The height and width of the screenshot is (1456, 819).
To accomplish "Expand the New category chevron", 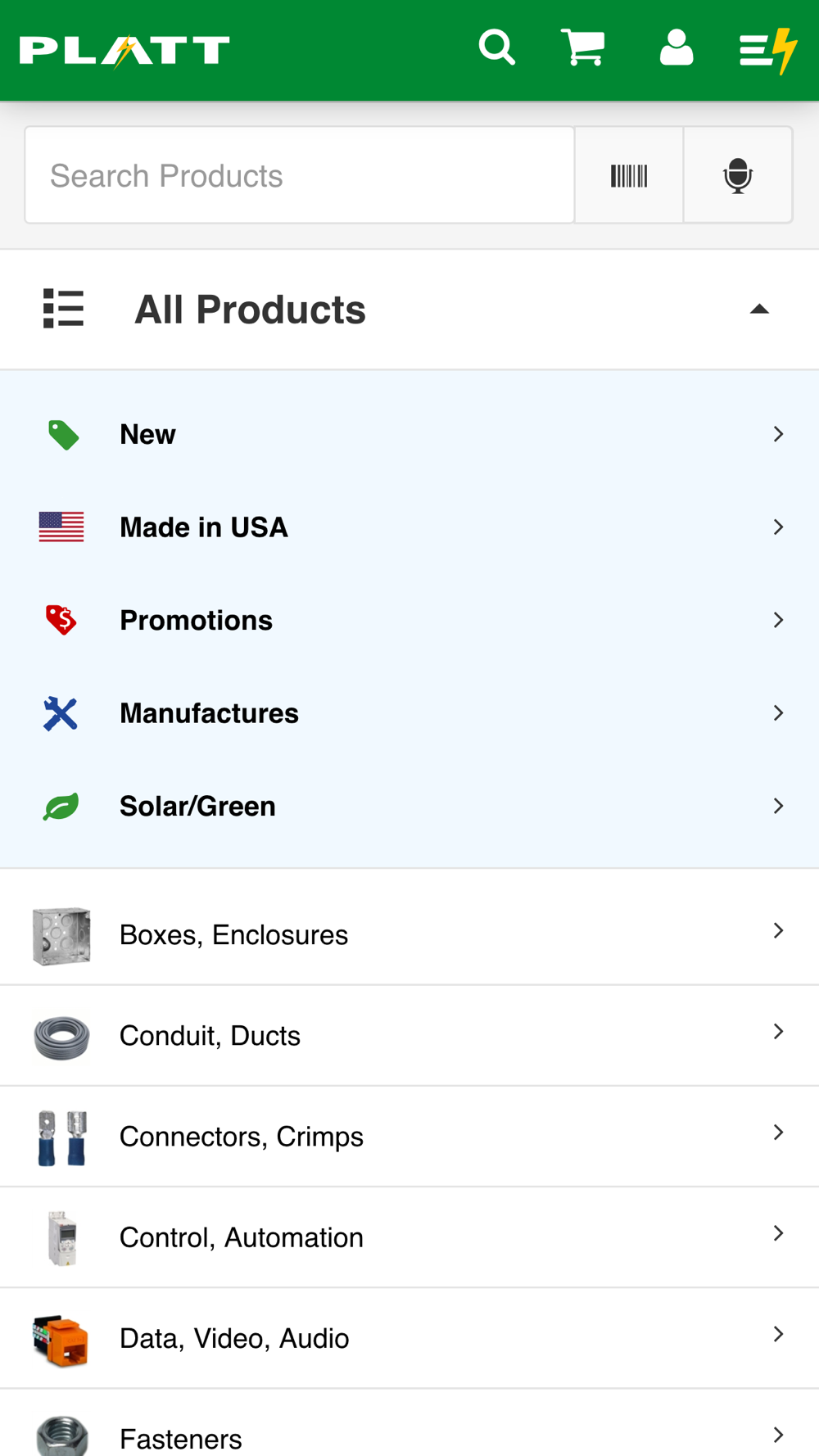I will point(778,434).
